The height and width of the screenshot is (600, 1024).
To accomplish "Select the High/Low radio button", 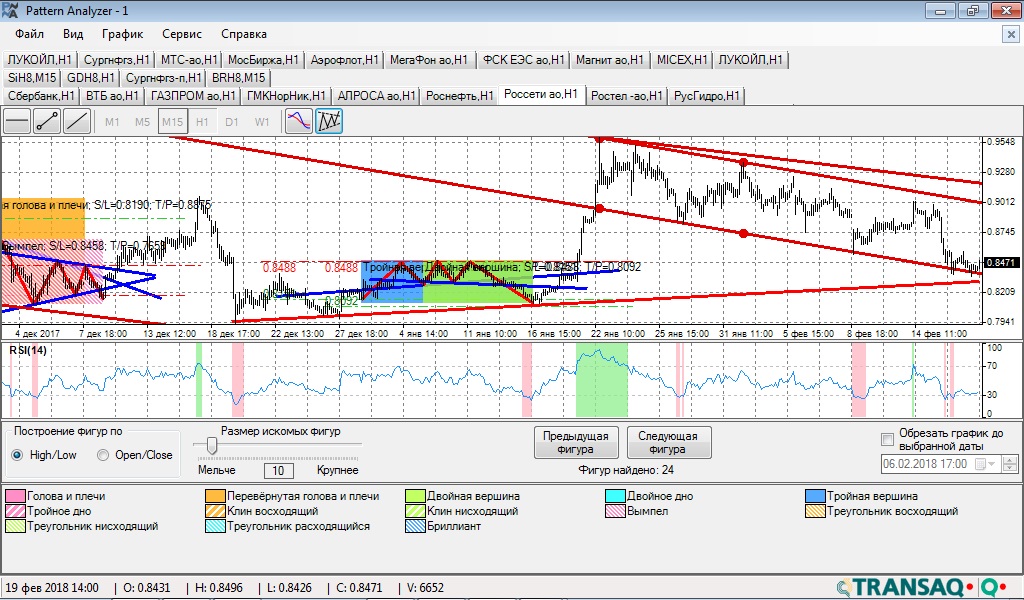I will [18, 455].
